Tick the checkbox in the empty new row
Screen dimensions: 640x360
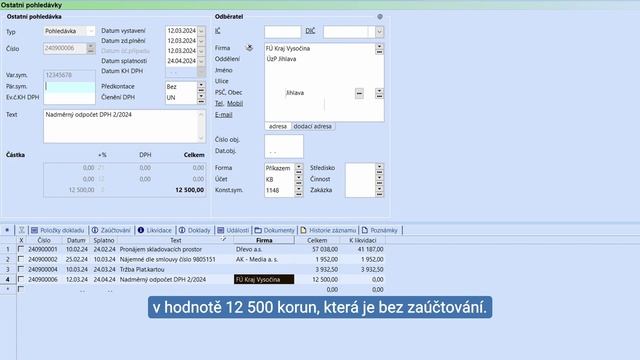[21, 289]
